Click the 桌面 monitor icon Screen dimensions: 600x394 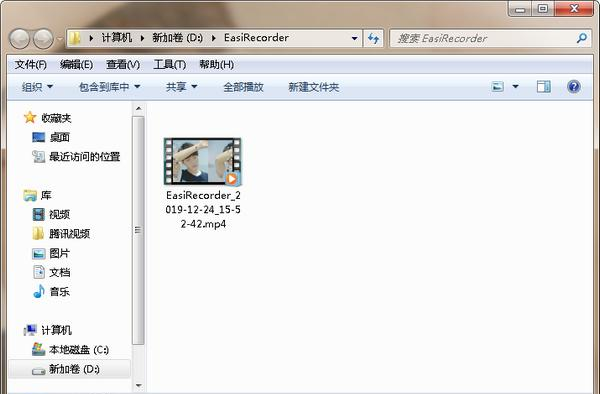(39, 137)
